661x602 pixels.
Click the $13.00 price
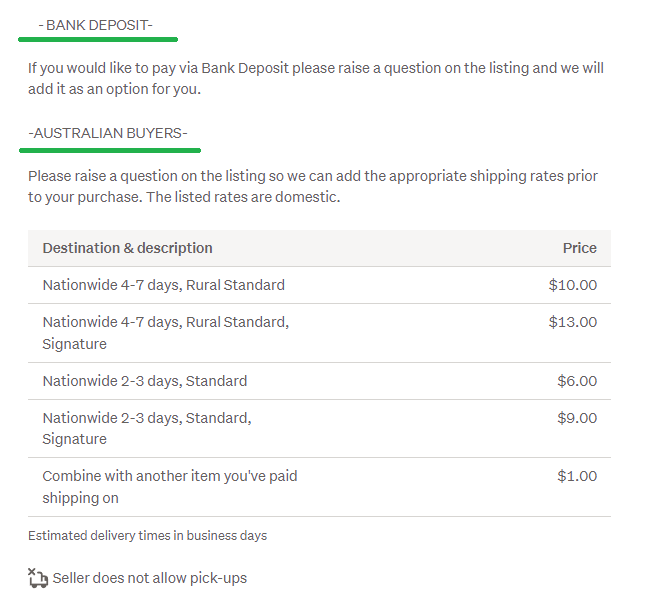tap(572, 322)
